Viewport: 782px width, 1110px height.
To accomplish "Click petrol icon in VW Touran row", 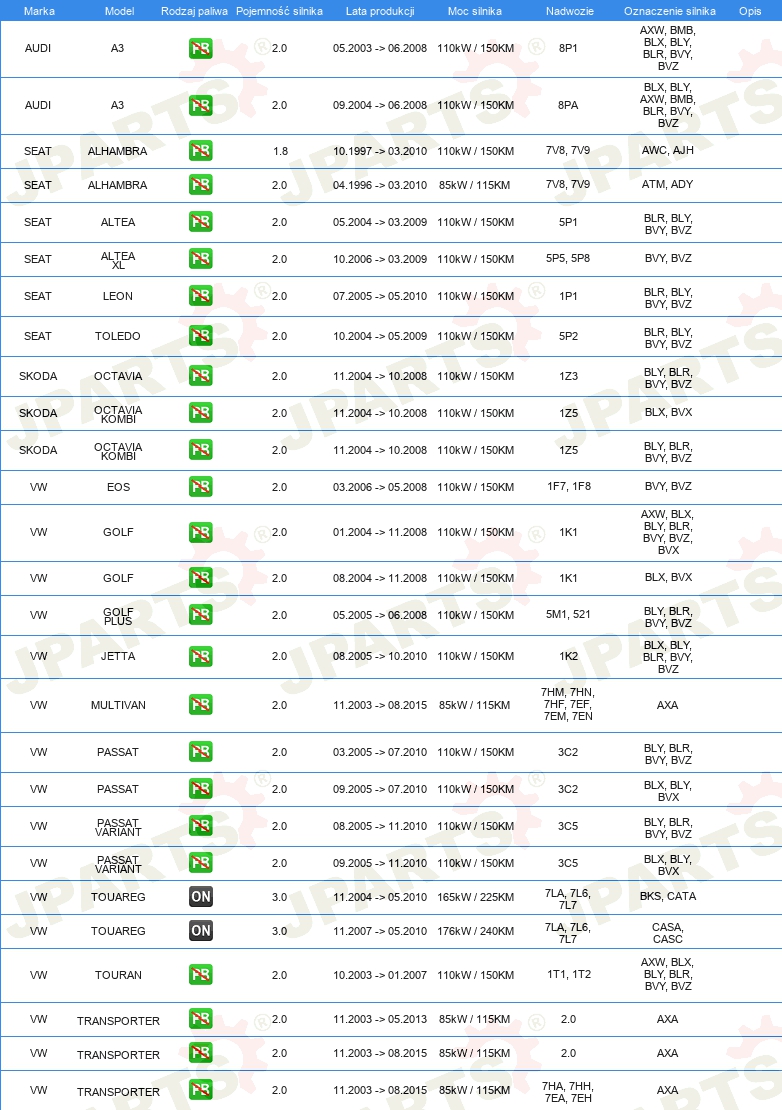I will tap(201, 975).
